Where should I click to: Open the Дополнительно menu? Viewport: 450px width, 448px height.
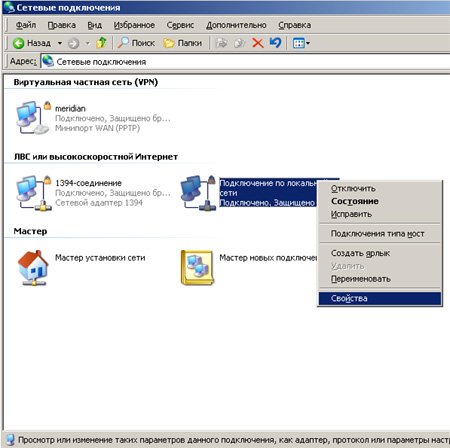point(236,25)
